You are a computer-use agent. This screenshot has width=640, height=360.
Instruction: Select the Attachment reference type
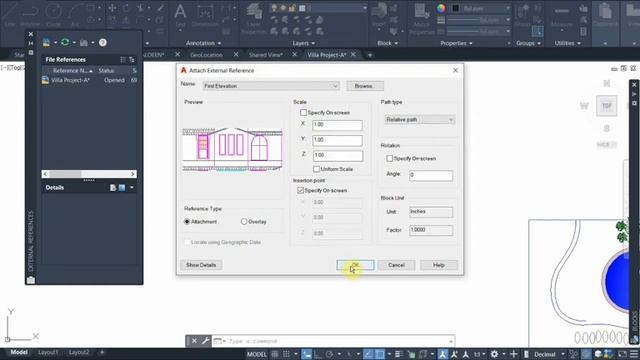pos(187,222)
